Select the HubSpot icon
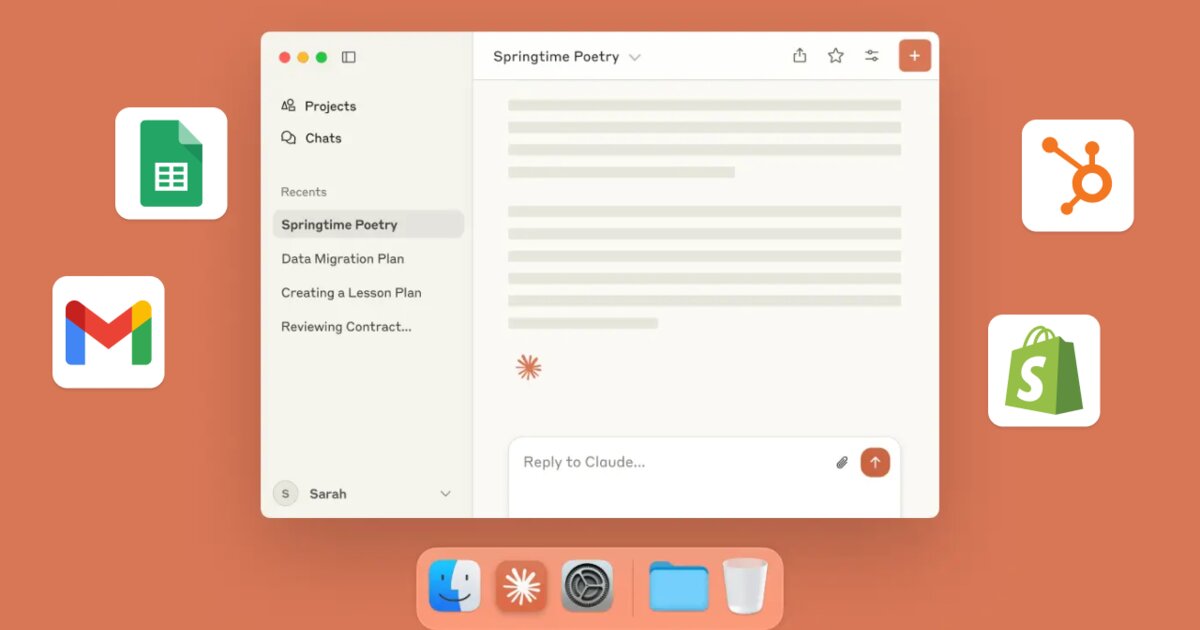The image size is (1200, 630). 1077,176
